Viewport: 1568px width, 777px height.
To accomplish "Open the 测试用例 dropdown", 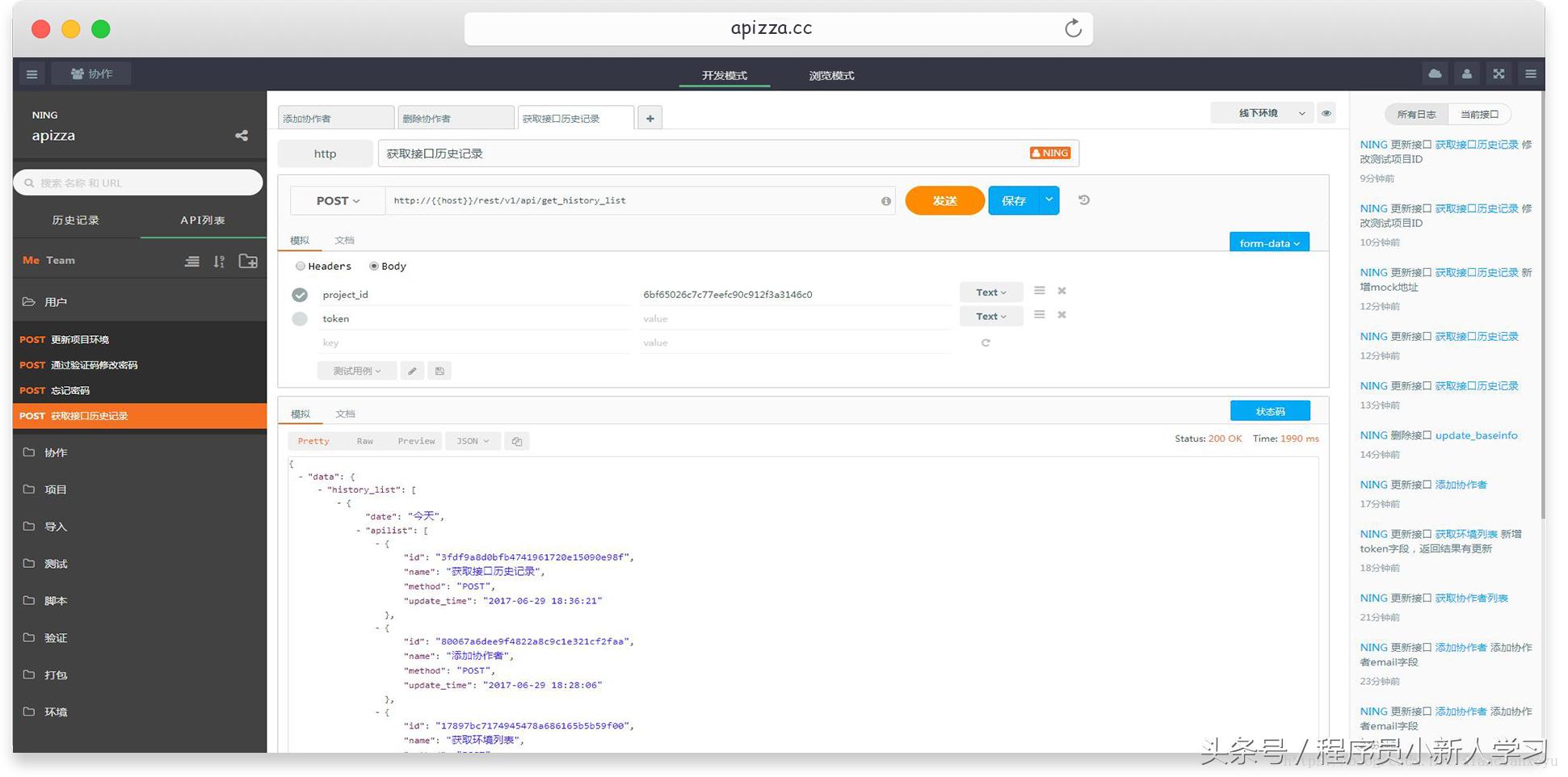I will click(356, 371).
